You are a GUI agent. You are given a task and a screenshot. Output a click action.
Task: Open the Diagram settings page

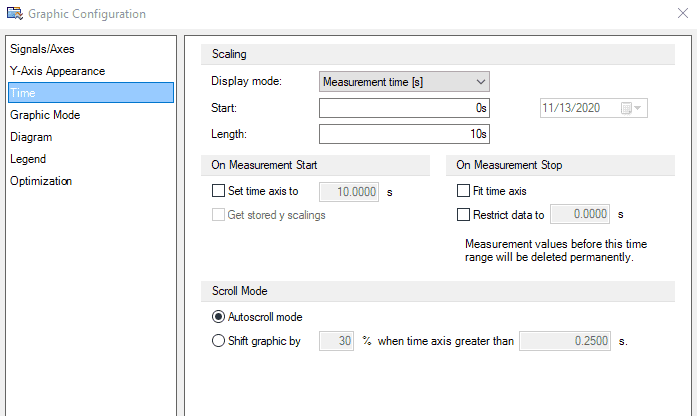(31, 137)
